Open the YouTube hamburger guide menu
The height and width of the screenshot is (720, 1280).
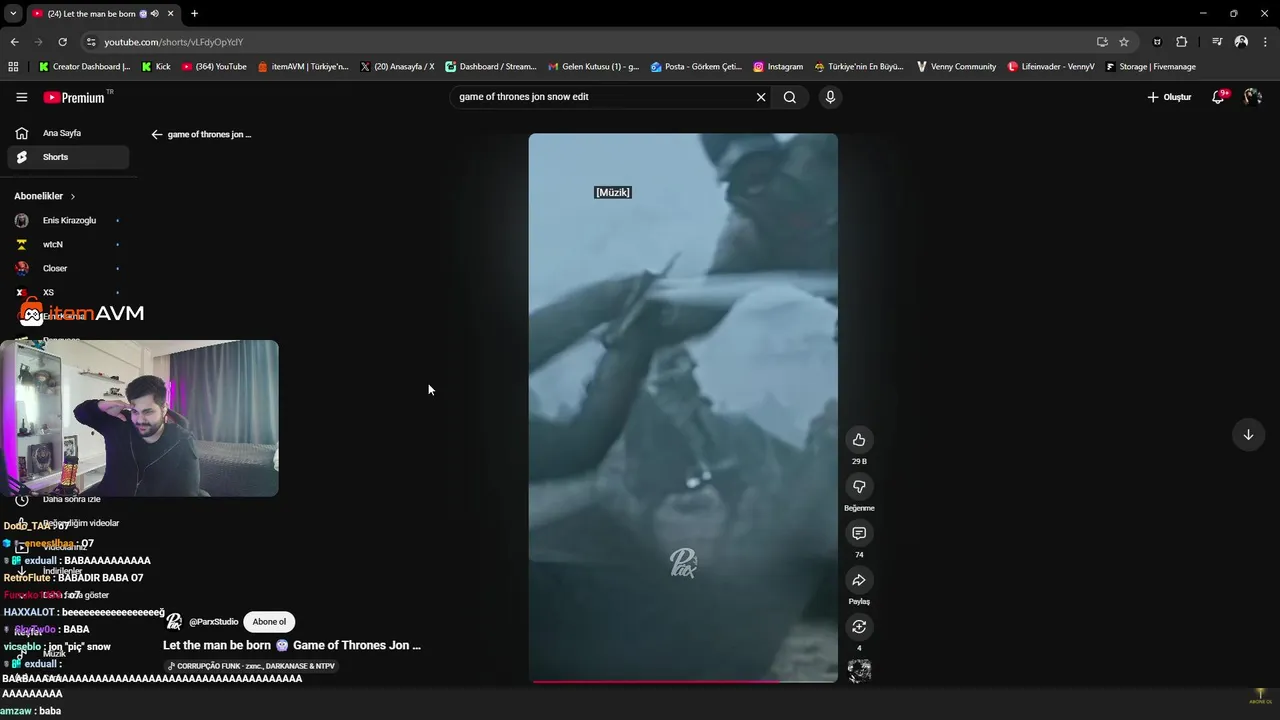coord(21,97)
